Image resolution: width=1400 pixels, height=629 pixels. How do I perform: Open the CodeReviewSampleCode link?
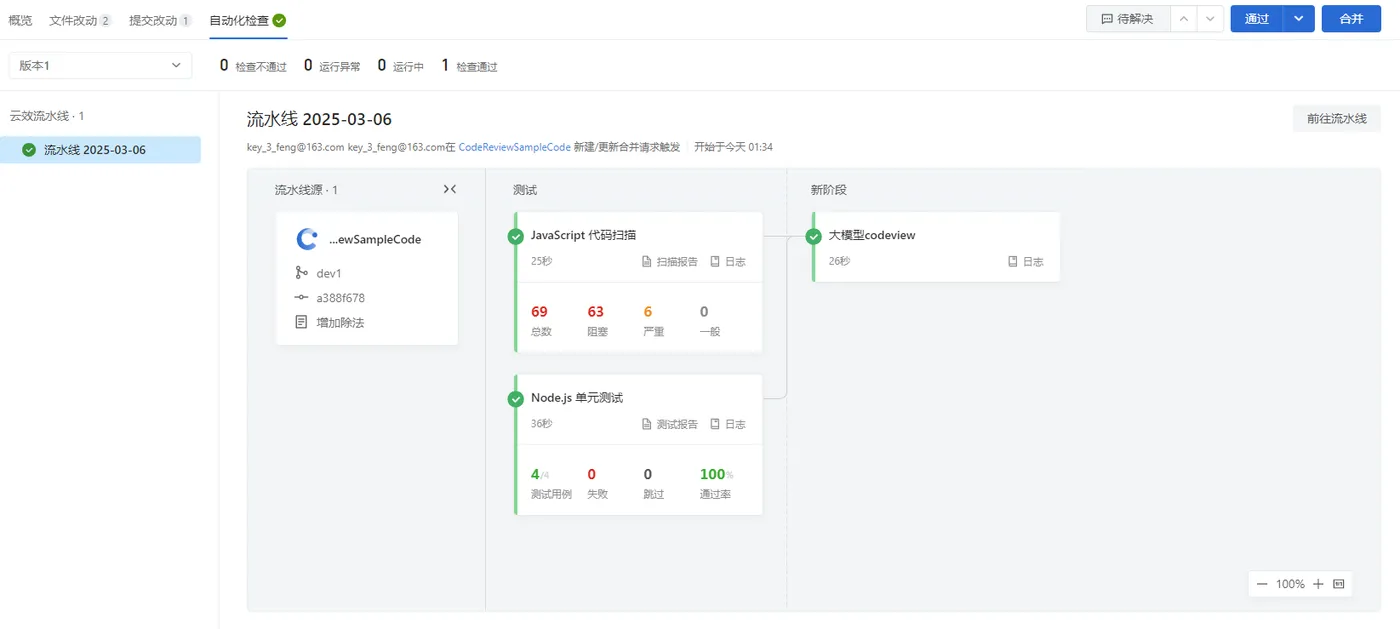pos(514,147)
